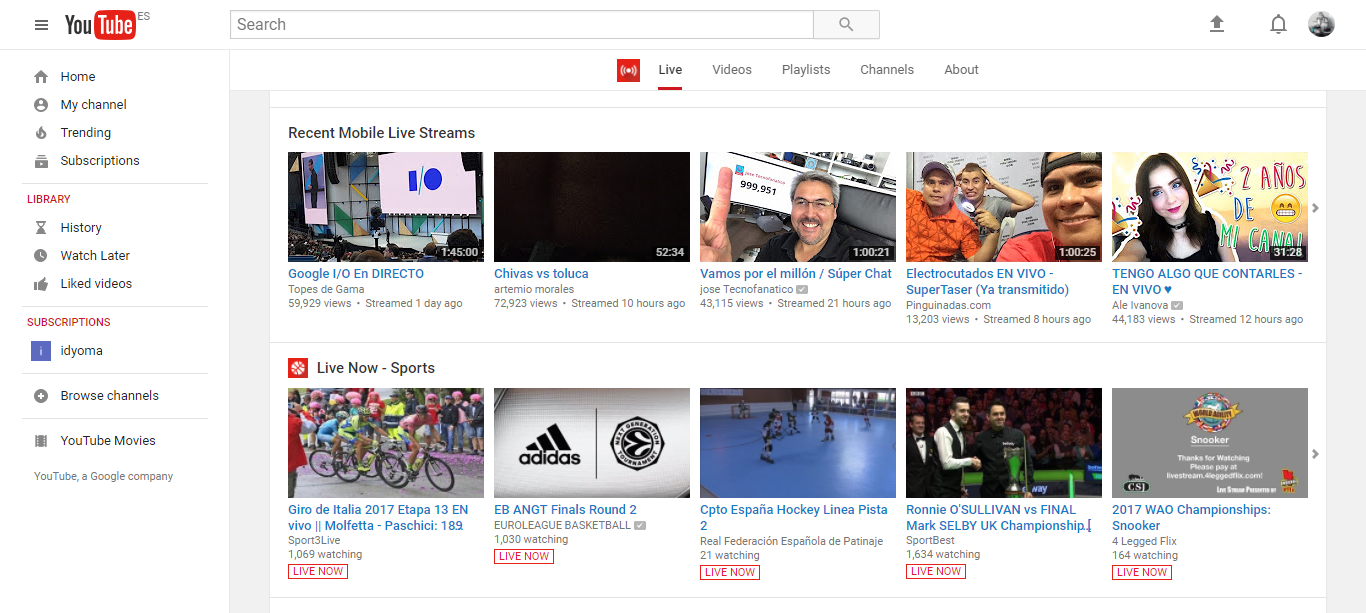Open artemio morales channel
This screenshot has height=613, width=1366.
(x=534, y=290)
